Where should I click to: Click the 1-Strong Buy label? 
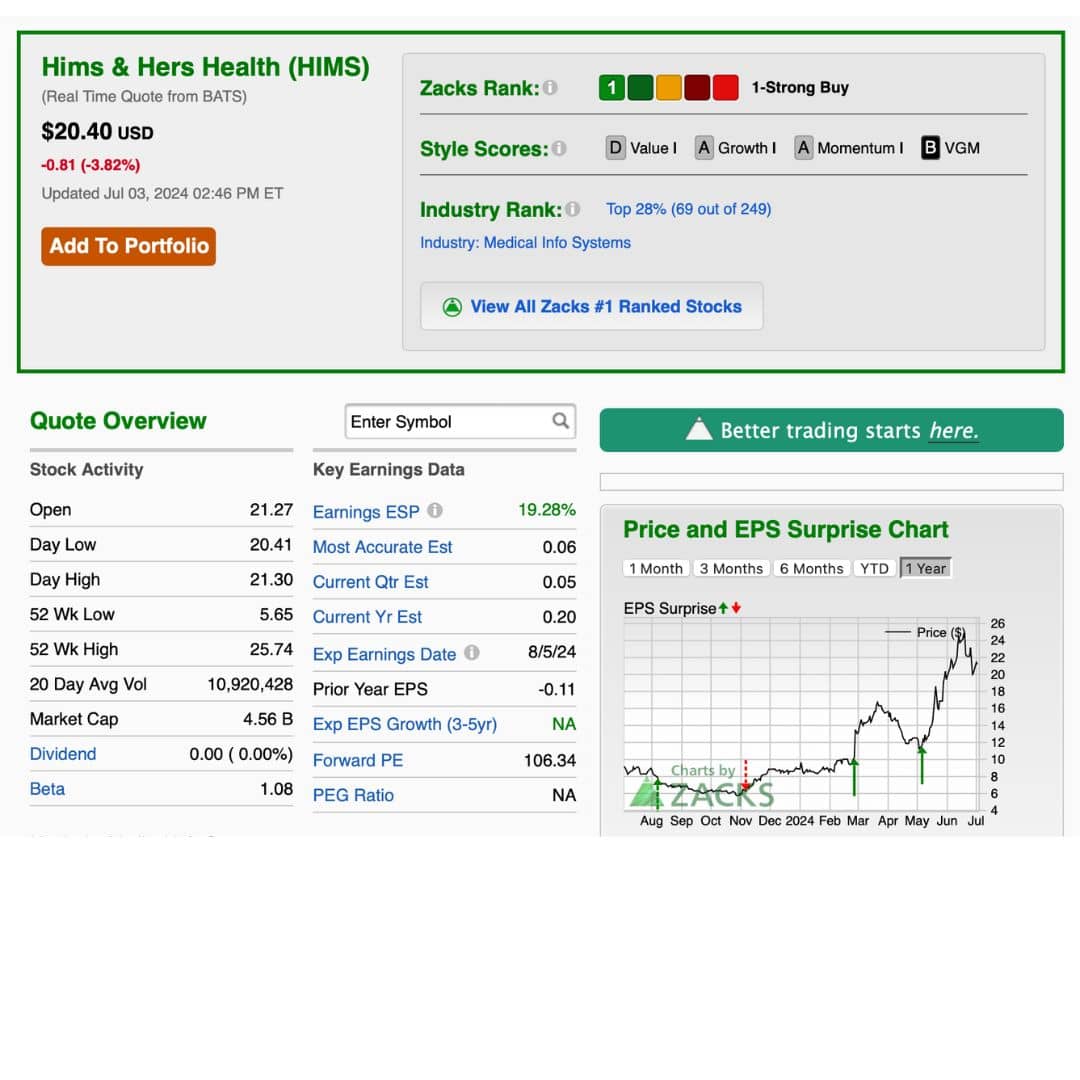(x=800, y=87)
